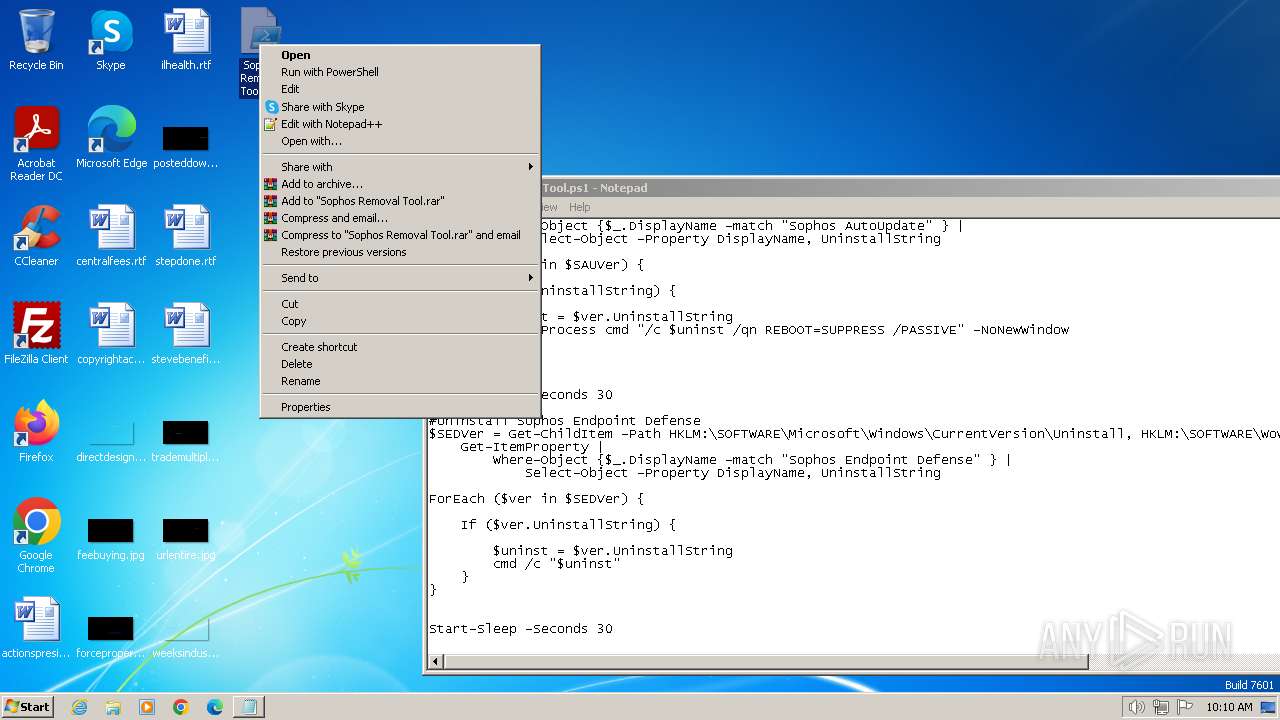Viewport: 1280px width, 720px height.
Task: Select the posteddow… desktop file icon
Action: (186, 144)
